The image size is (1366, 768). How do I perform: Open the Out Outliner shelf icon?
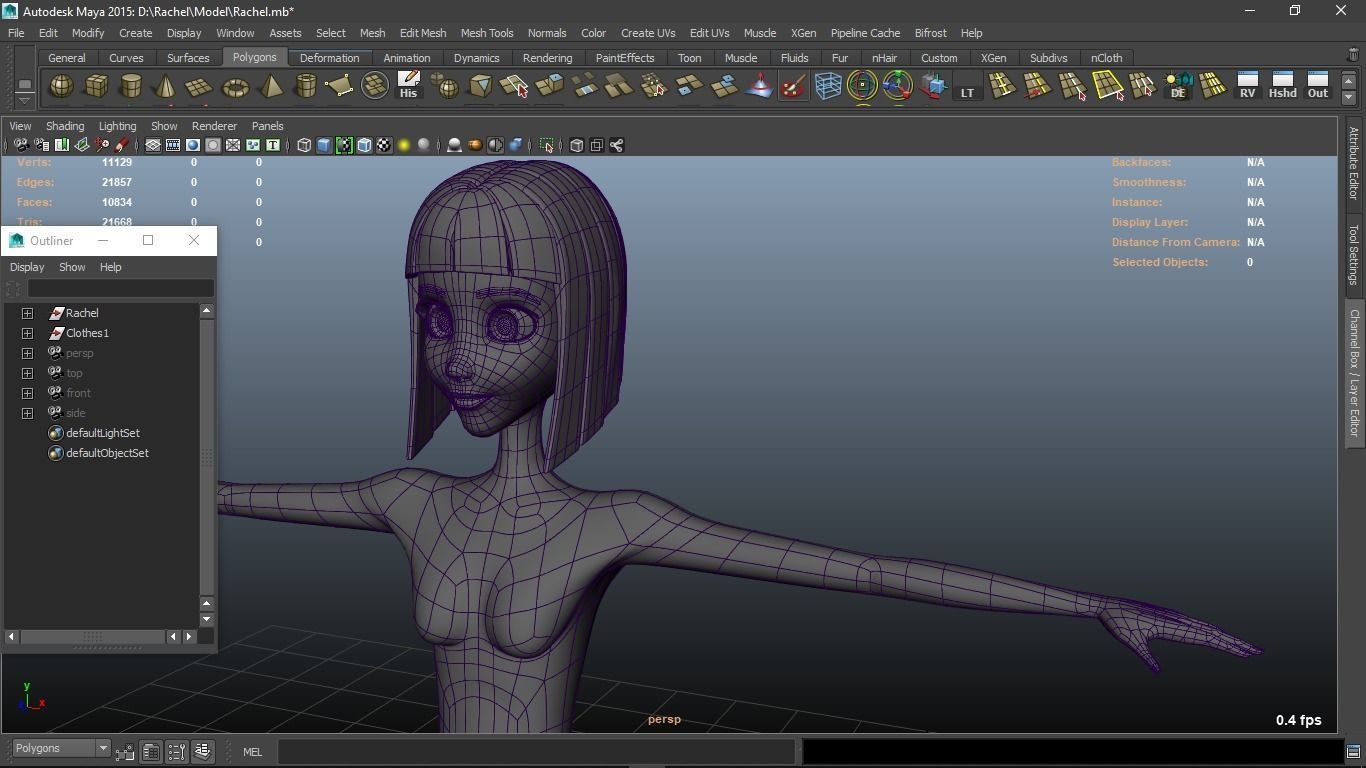click(1318, 86)
